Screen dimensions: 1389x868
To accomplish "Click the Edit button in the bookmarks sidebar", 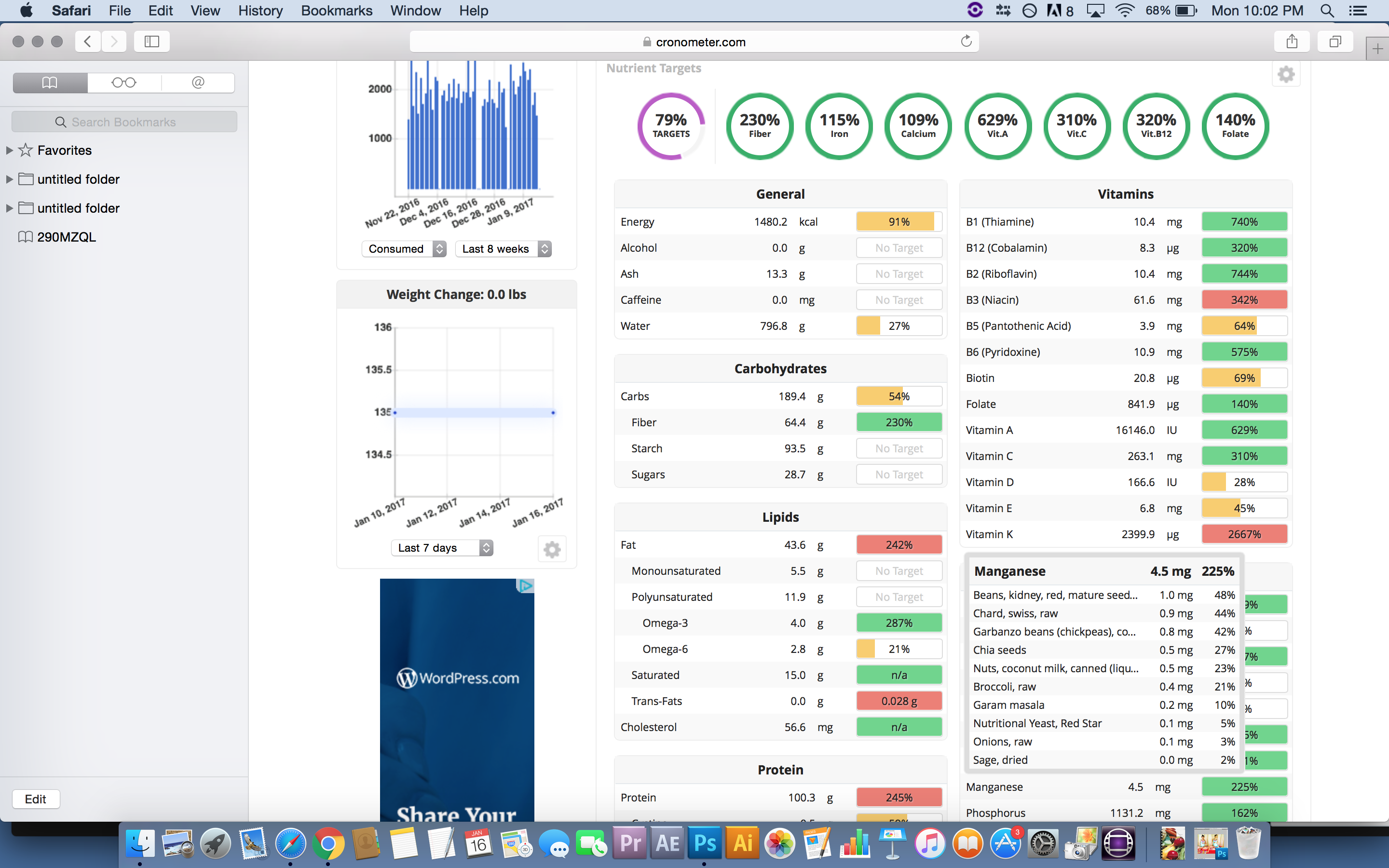I will (36, 799).
